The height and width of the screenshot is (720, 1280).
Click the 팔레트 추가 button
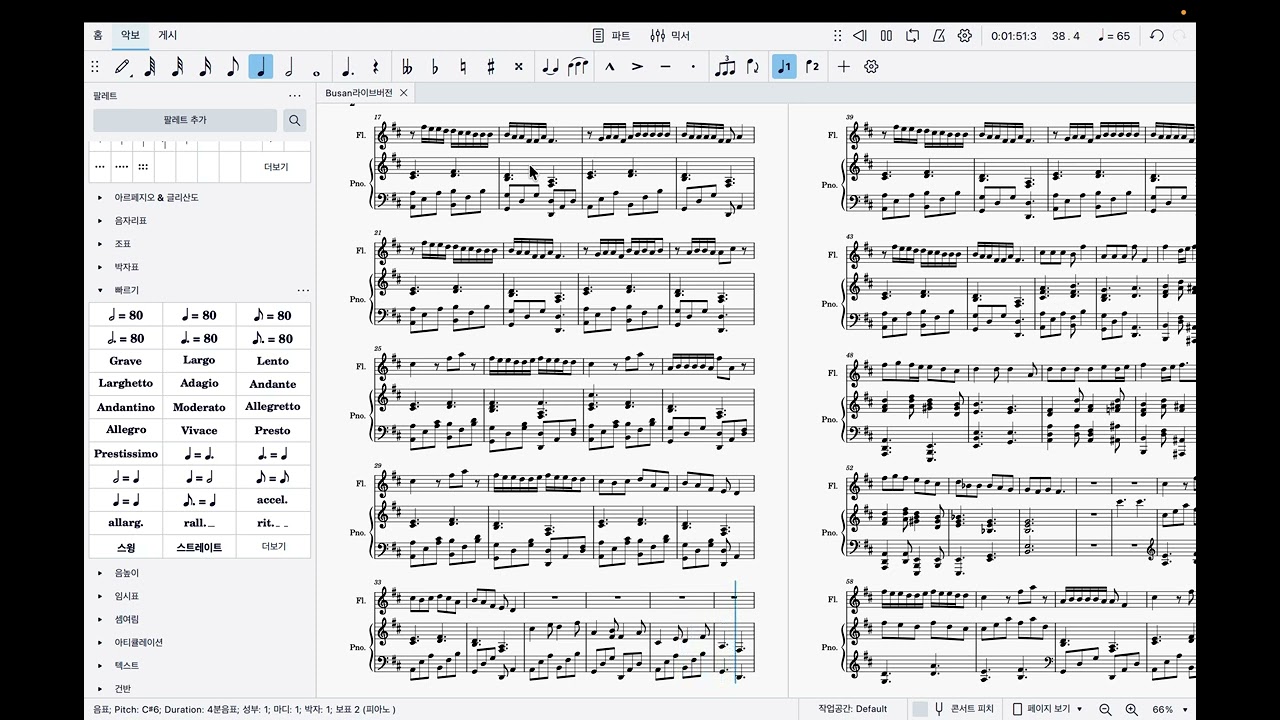185,120
